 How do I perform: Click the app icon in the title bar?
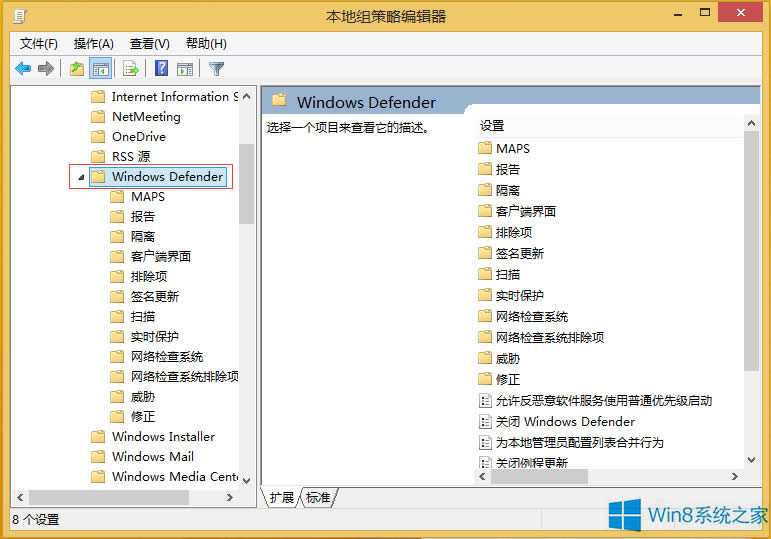(x=19, y=17)
